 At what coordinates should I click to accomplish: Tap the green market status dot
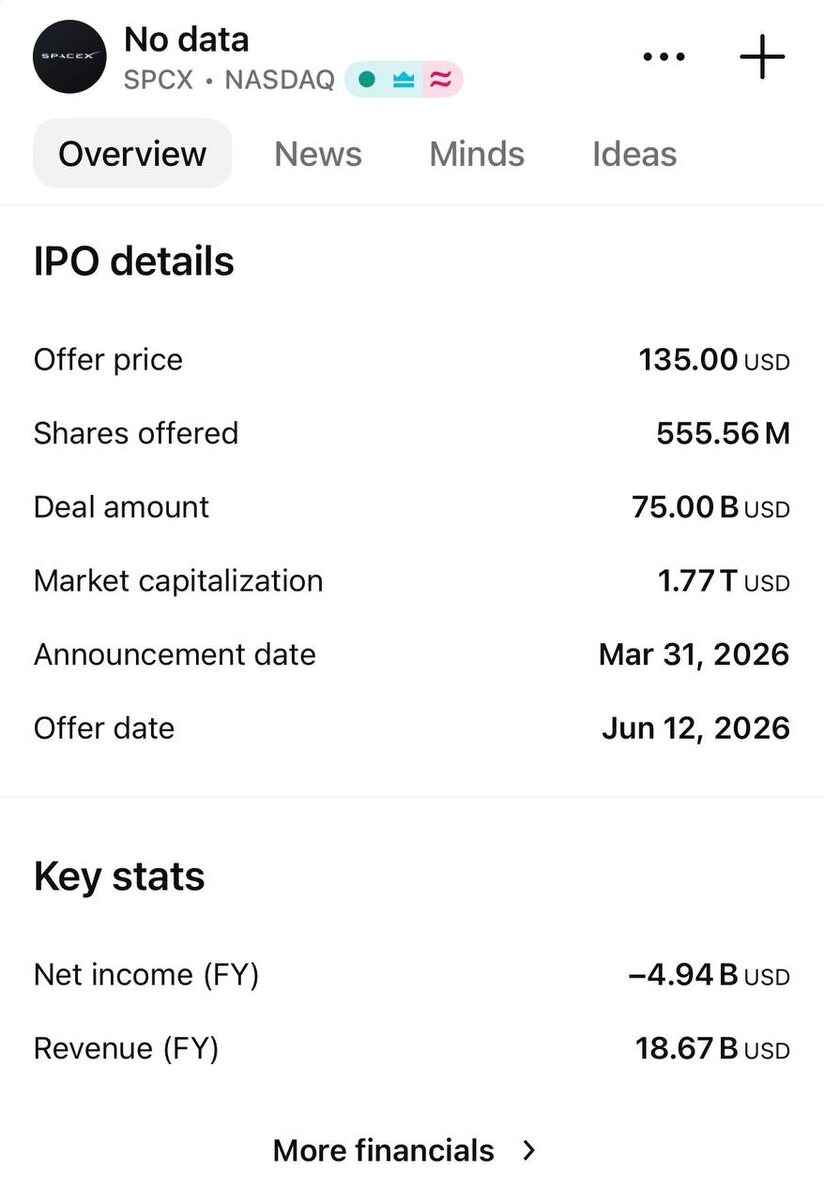[x=367, y=80]
